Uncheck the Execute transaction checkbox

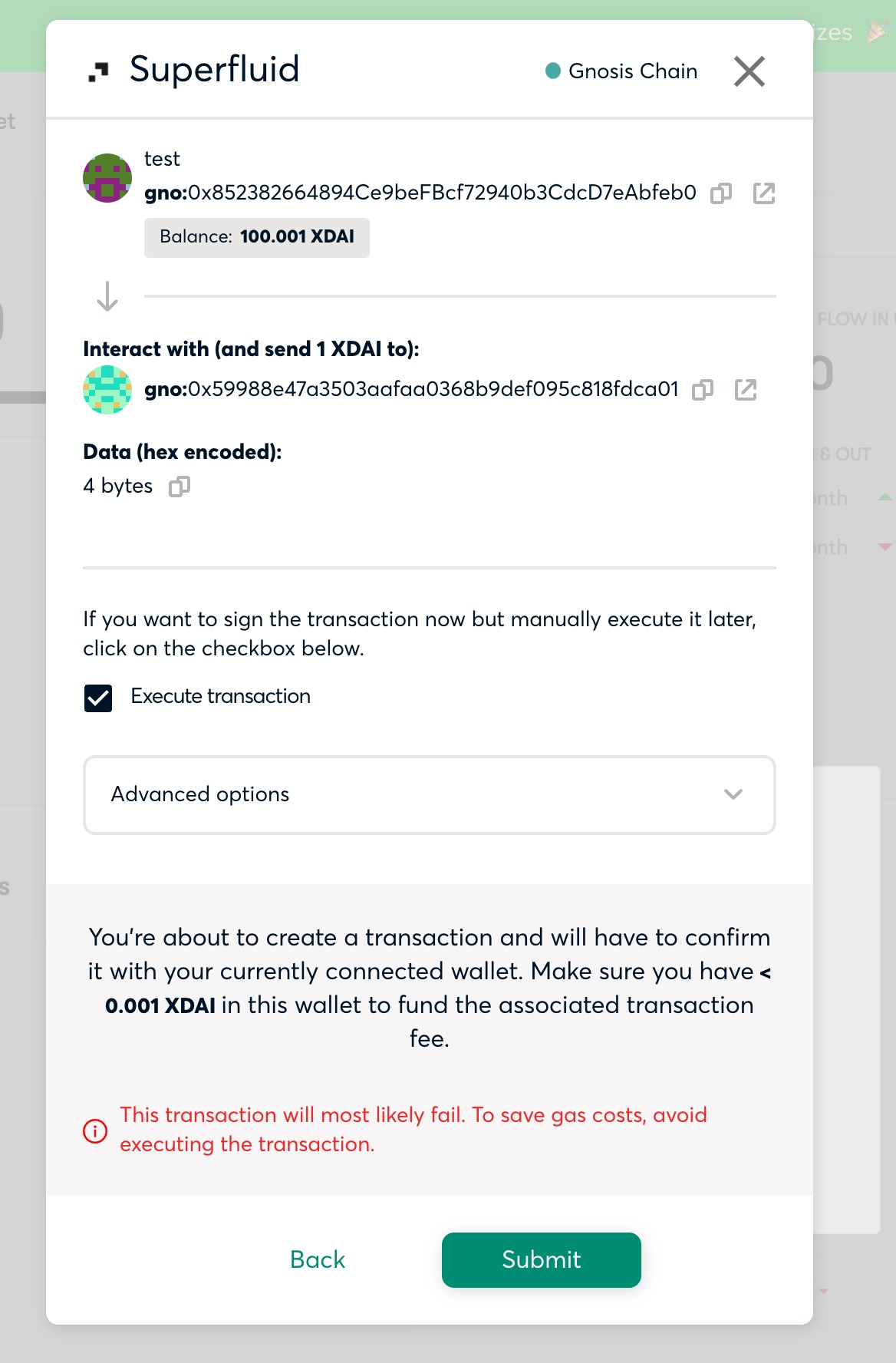coord(97,698)
